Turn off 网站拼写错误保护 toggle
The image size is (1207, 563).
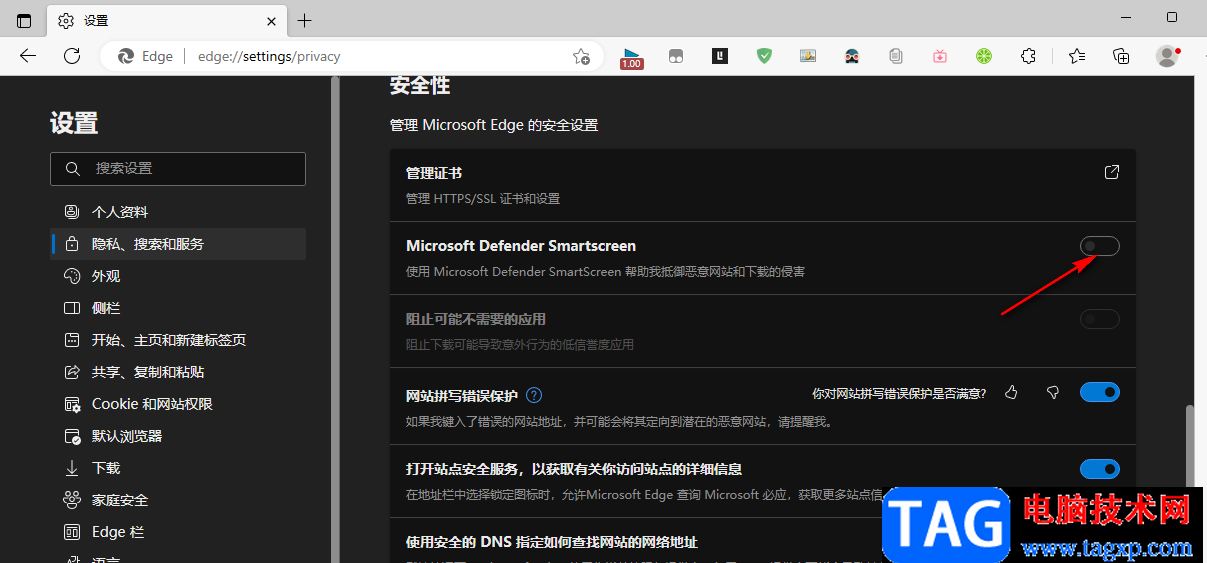(1099, 393)
